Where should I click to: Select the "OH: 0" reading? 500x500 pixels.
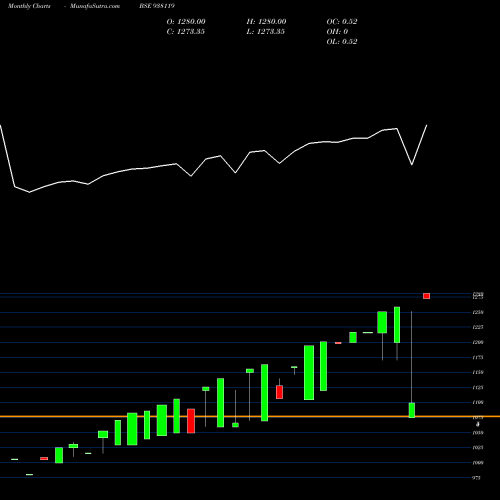tap(337, 32)
